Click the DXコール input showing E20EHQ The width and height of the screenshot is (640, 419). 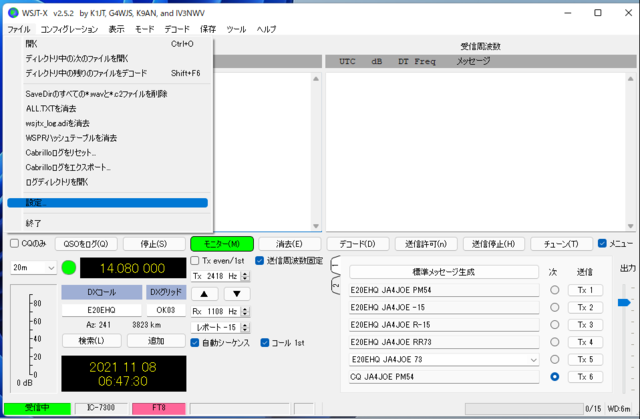[x=102, y=310]
